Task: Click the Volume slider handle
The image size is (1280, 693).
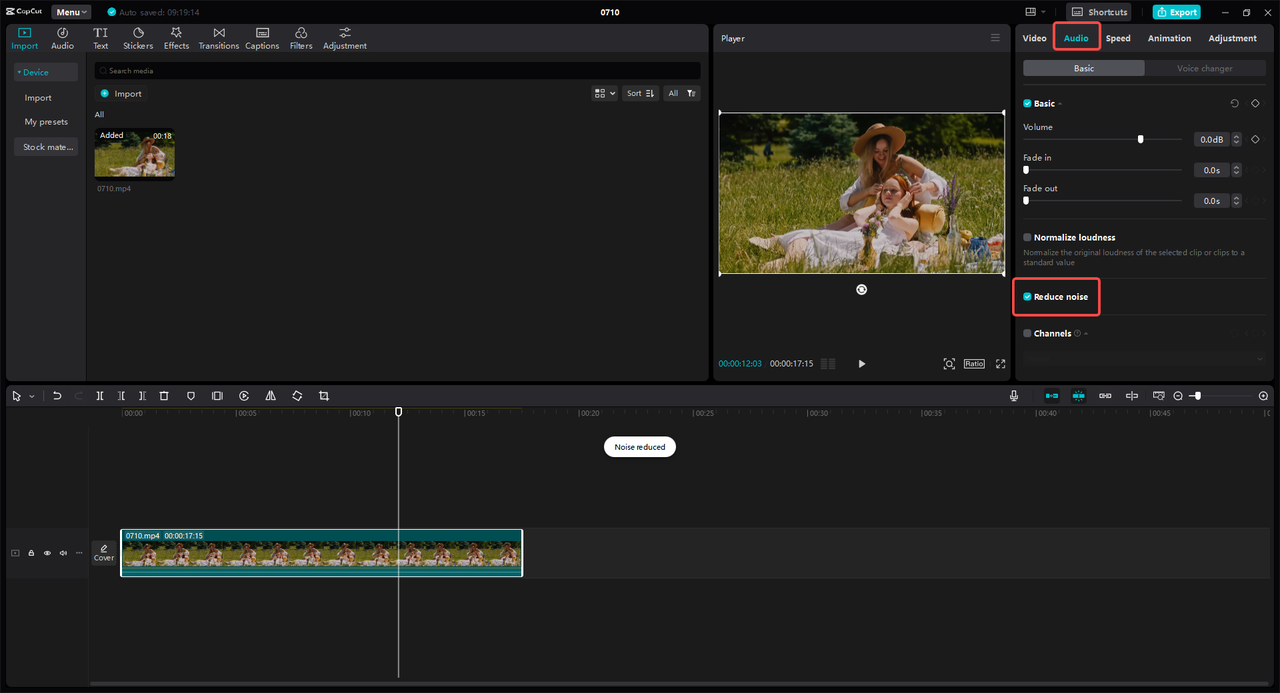Action: pos(1140,140)
